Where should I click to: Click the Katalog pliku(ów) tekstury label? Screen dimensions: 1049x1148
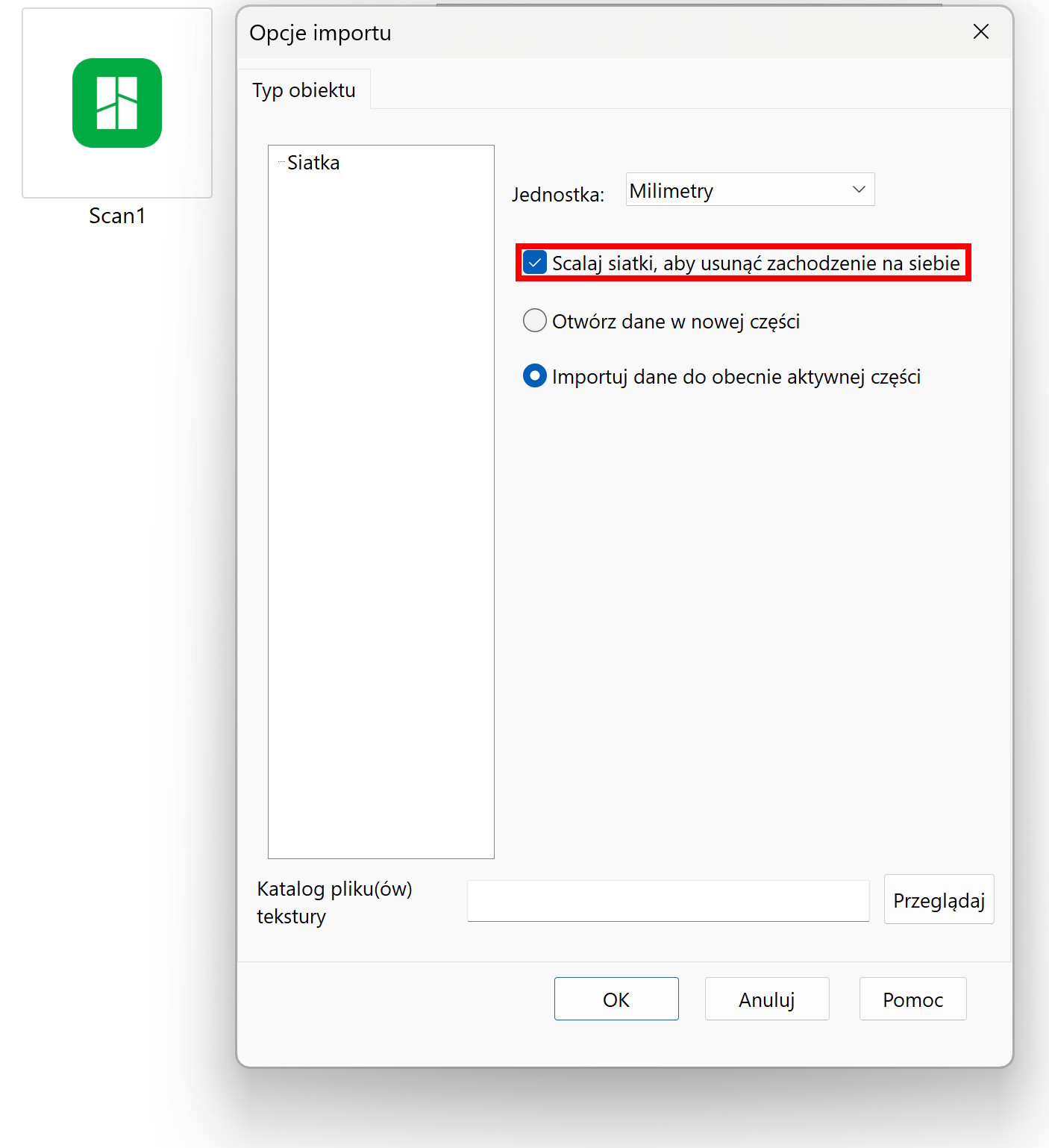coord(334,902)
